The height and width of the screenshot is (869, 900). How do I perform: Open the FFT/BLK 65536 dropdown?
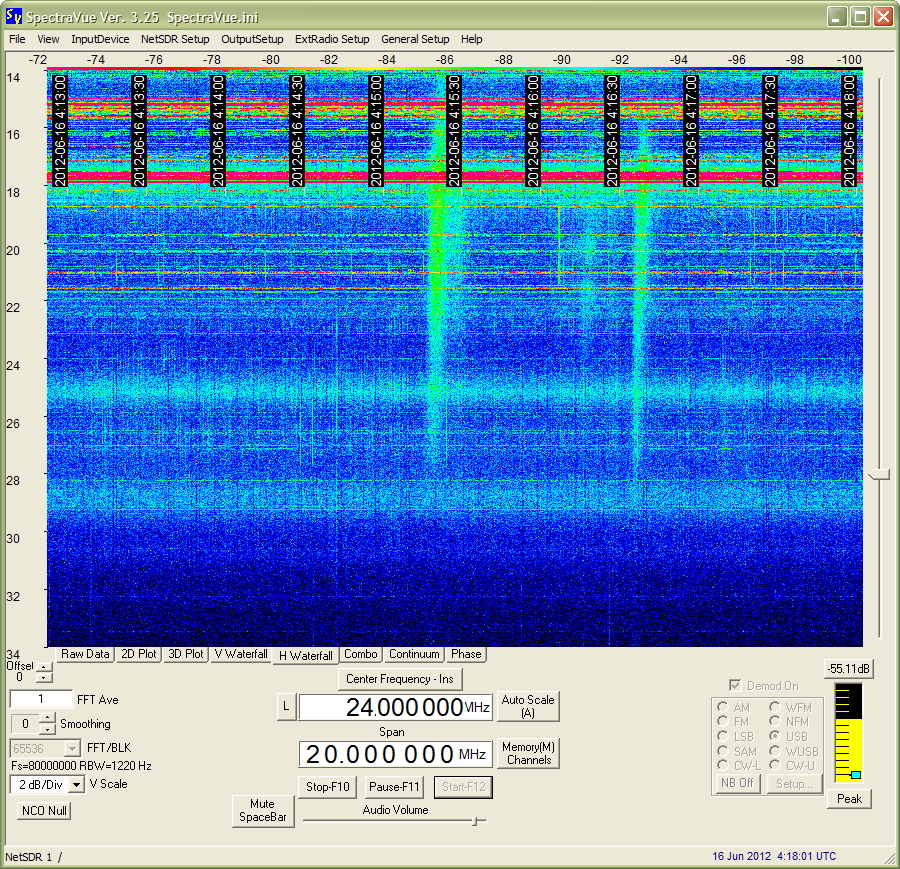72,748
